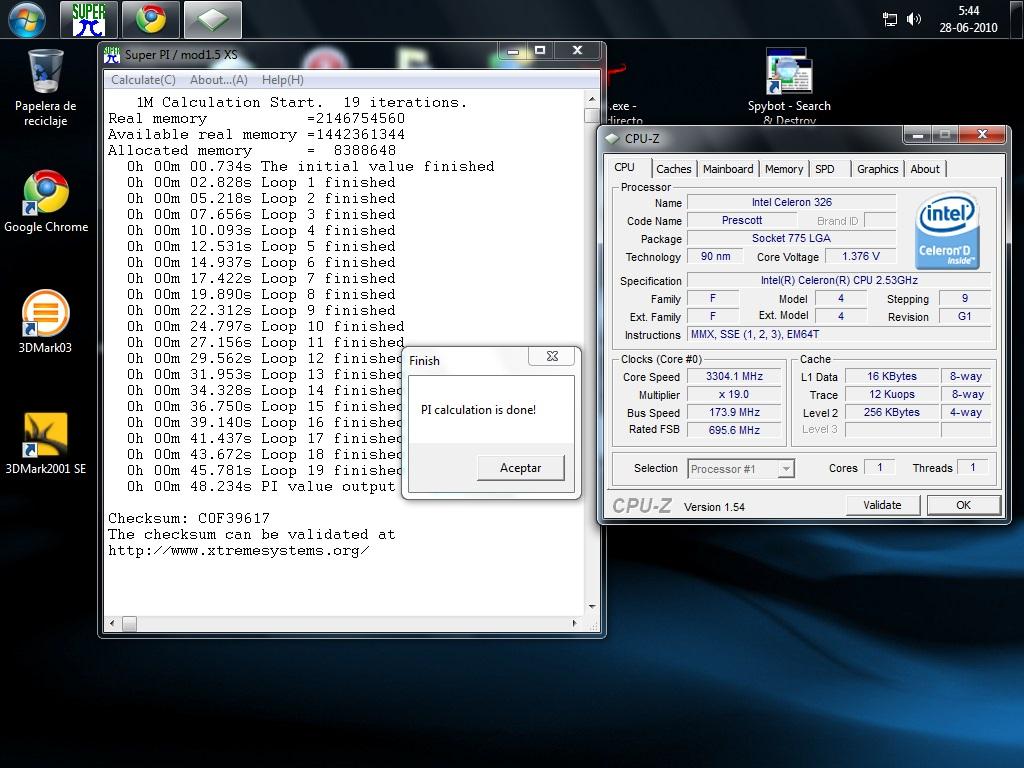Open the Help(H) menu in Super PI

283,80
